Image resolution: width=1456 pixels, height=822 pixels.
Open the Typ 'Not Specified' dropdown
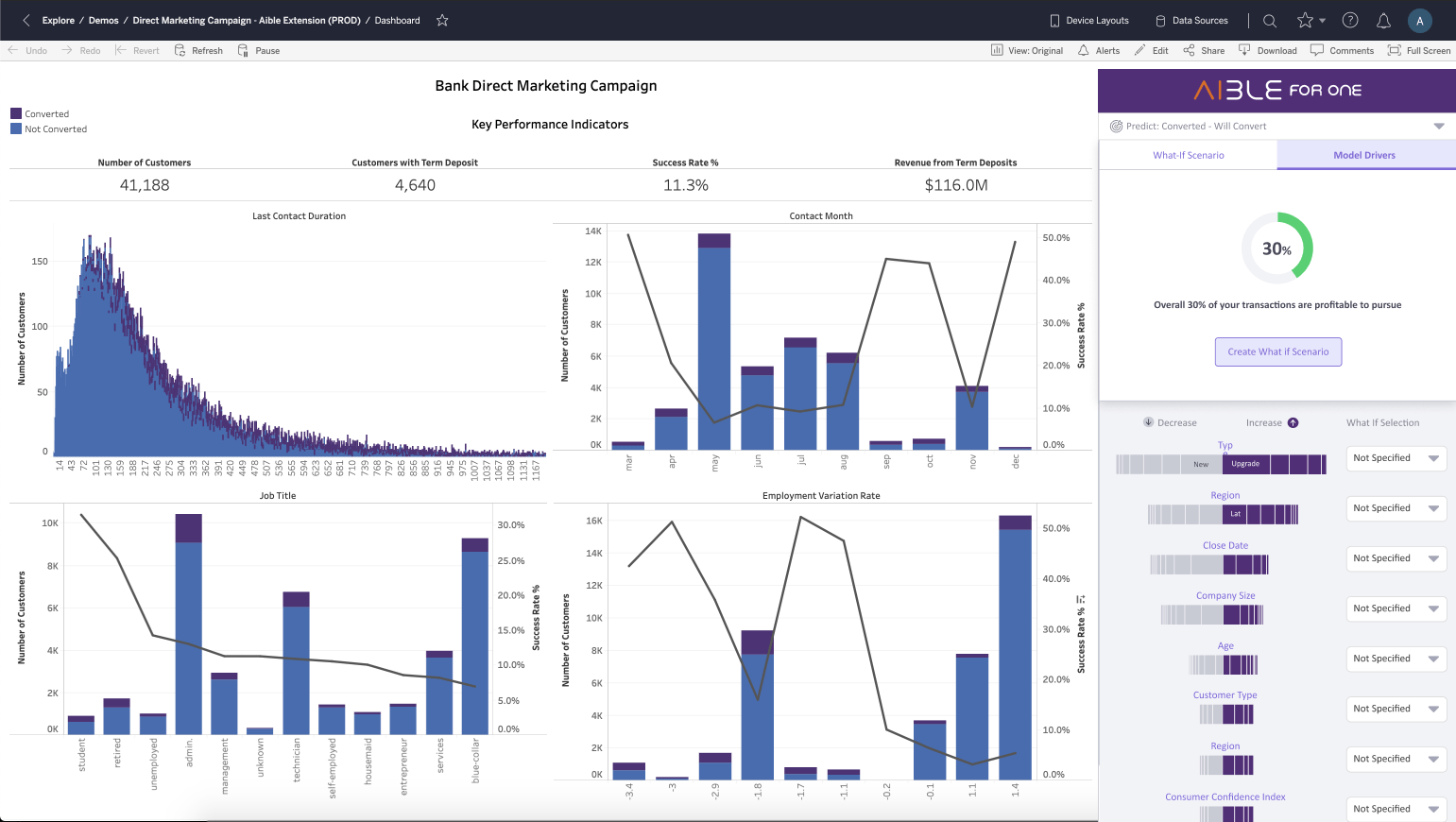pyautogui.click(x=1396, y=458)
